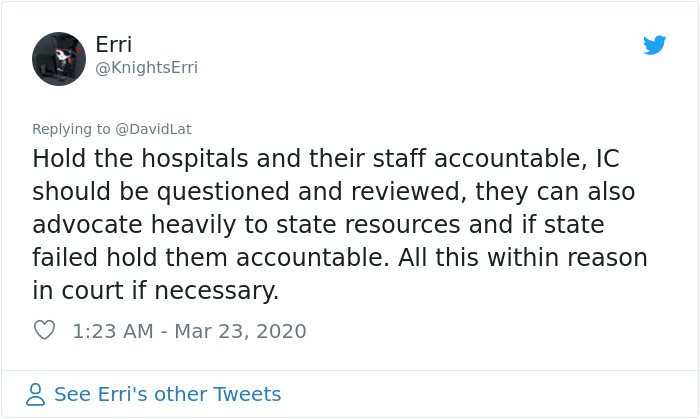This screenshot has width=700, height=419.
Task: Click the display name Erri
Action: pyautogui.click(x=112, y=44)
